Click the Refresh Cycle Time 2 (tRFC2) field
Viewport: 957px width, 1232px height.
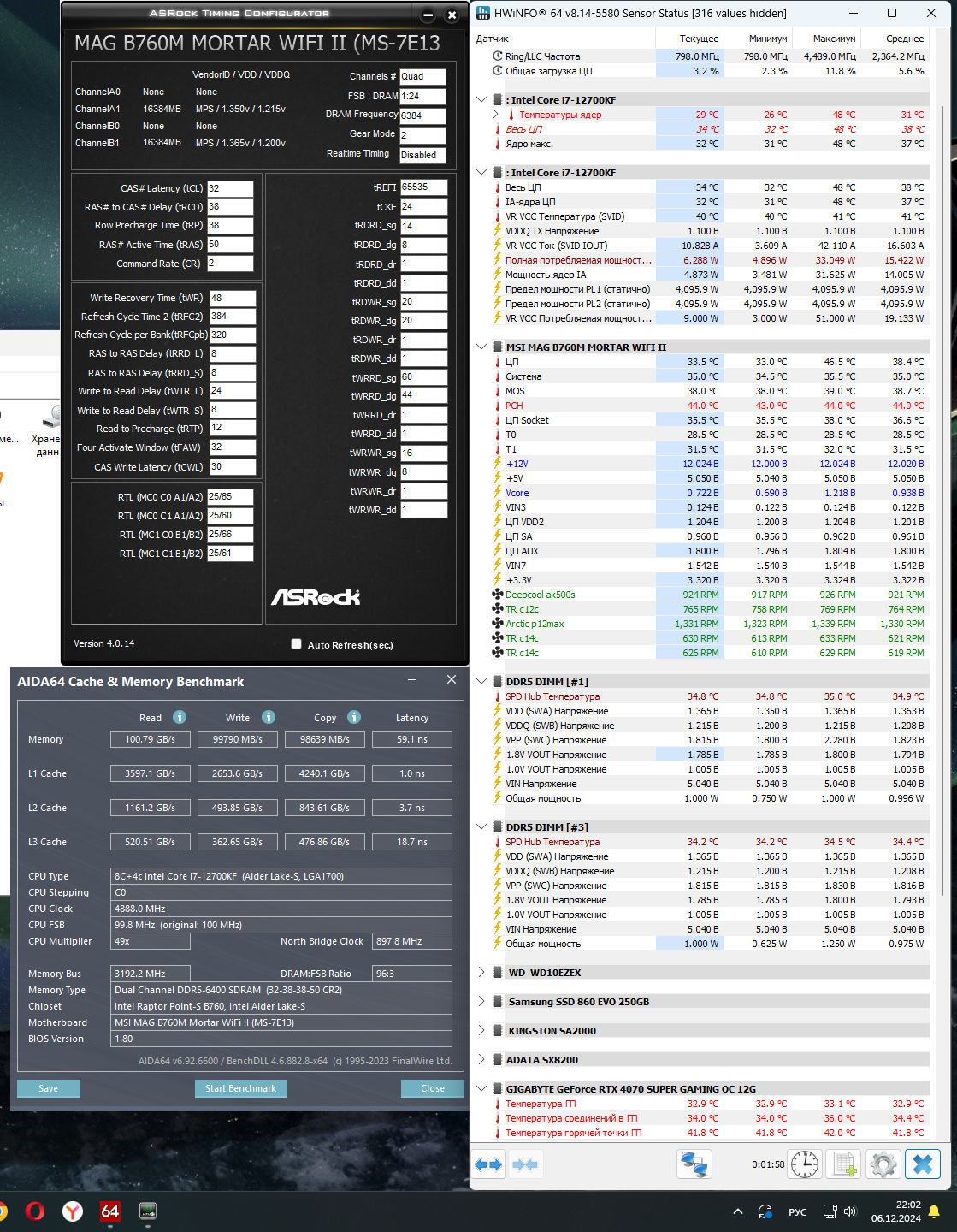[233, 316]
